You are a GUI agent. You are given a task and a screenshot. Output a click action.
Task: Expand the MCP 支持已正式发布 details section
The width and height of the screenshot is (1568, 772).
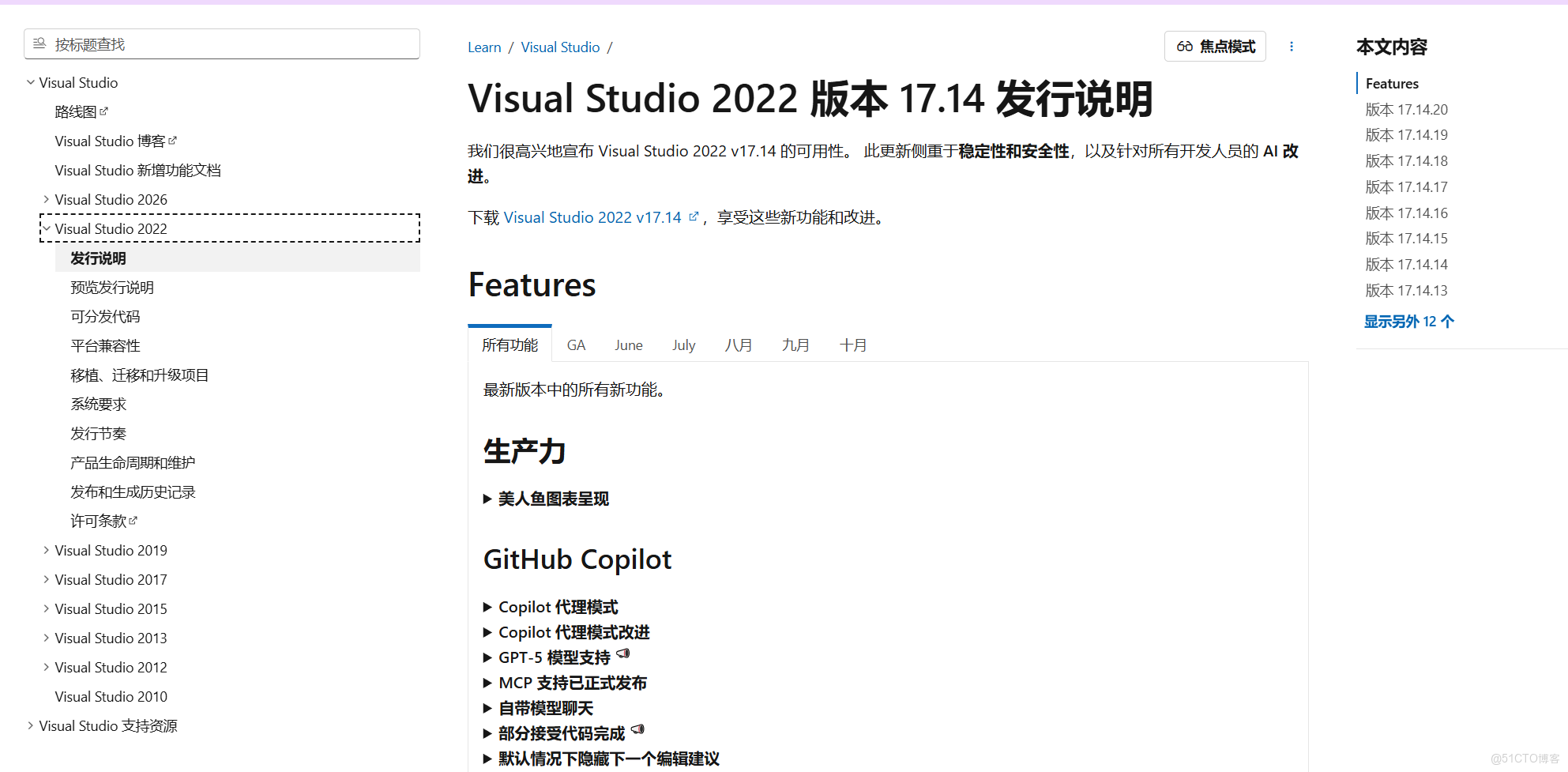pyautogui.click(x=565, y=683)
